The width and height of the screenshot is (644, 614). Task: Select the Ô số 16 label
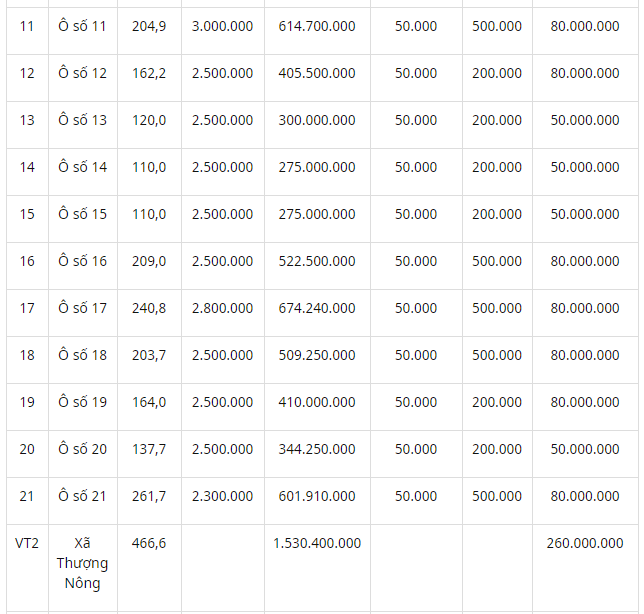[83, 261]
